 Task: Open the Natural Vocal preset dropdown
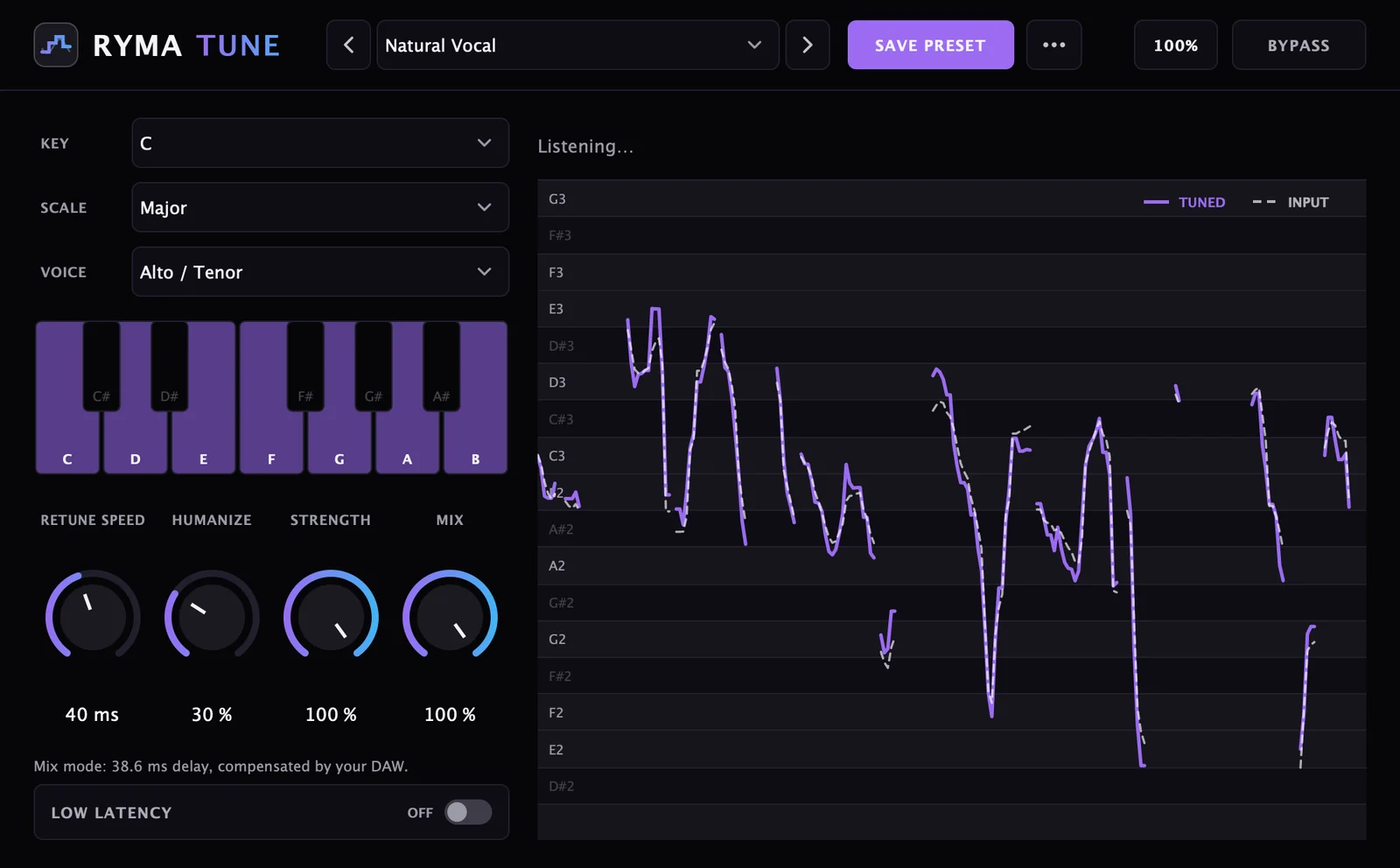pos(577,45)
